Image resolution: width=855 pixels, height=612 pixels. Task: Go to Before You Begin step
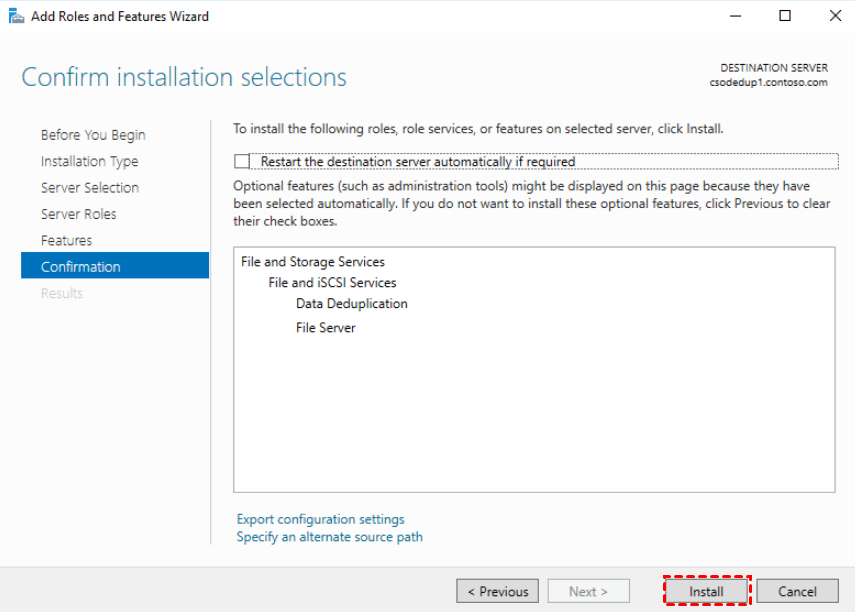click(93, 135)
